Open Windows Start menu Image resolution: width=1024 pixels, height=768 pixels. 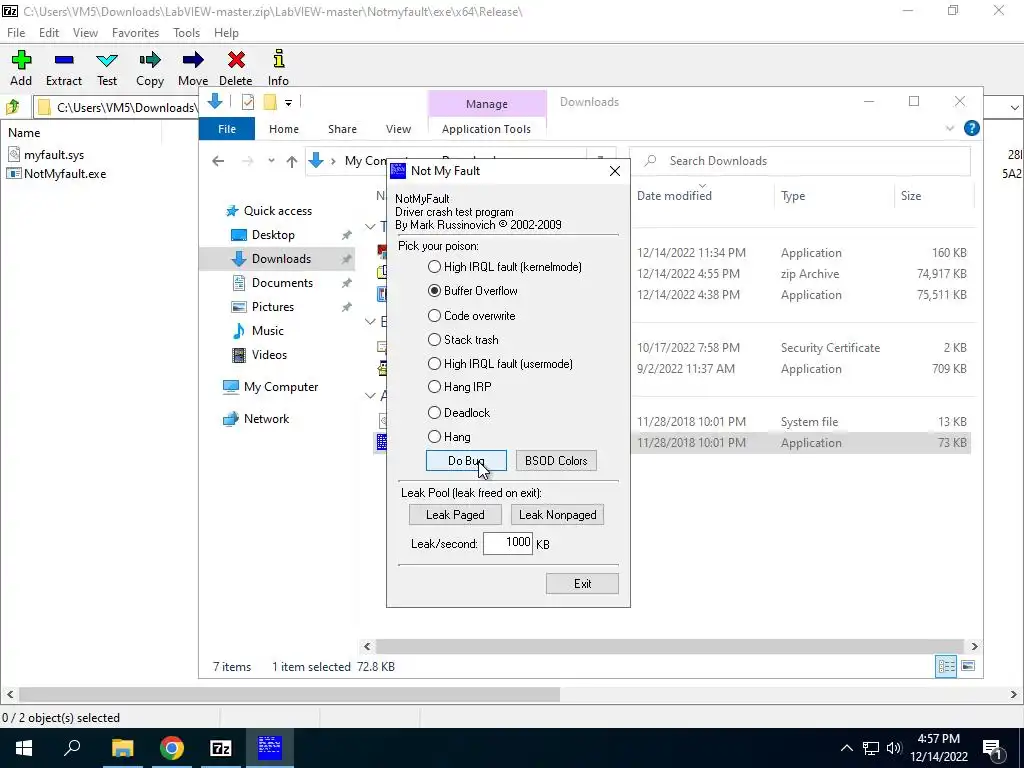coord(24,748)
